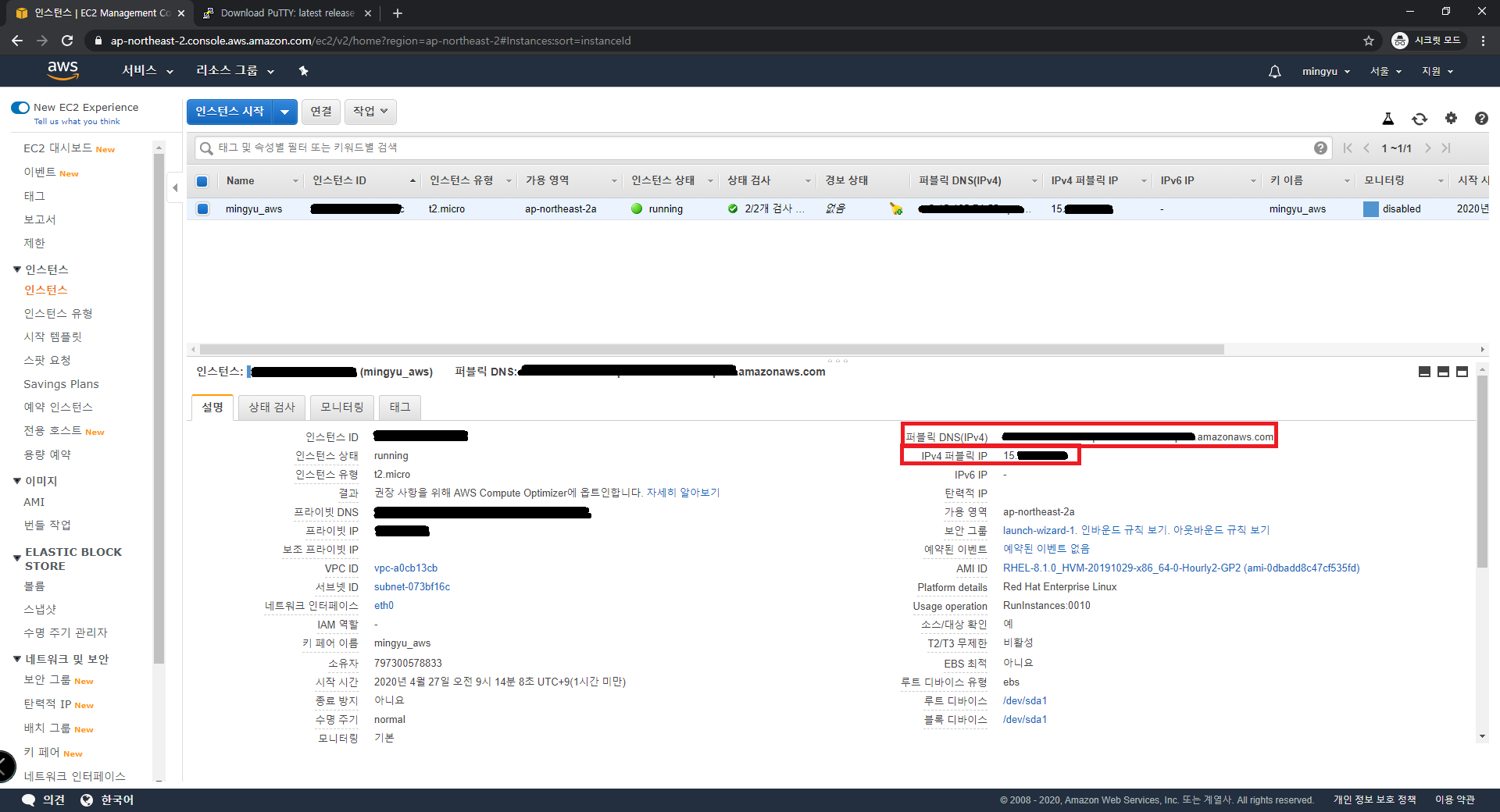Open the 인스턴스 시작 dropdown arrow
This screenshot has width=1500, height=812.
tap(285, 112)
